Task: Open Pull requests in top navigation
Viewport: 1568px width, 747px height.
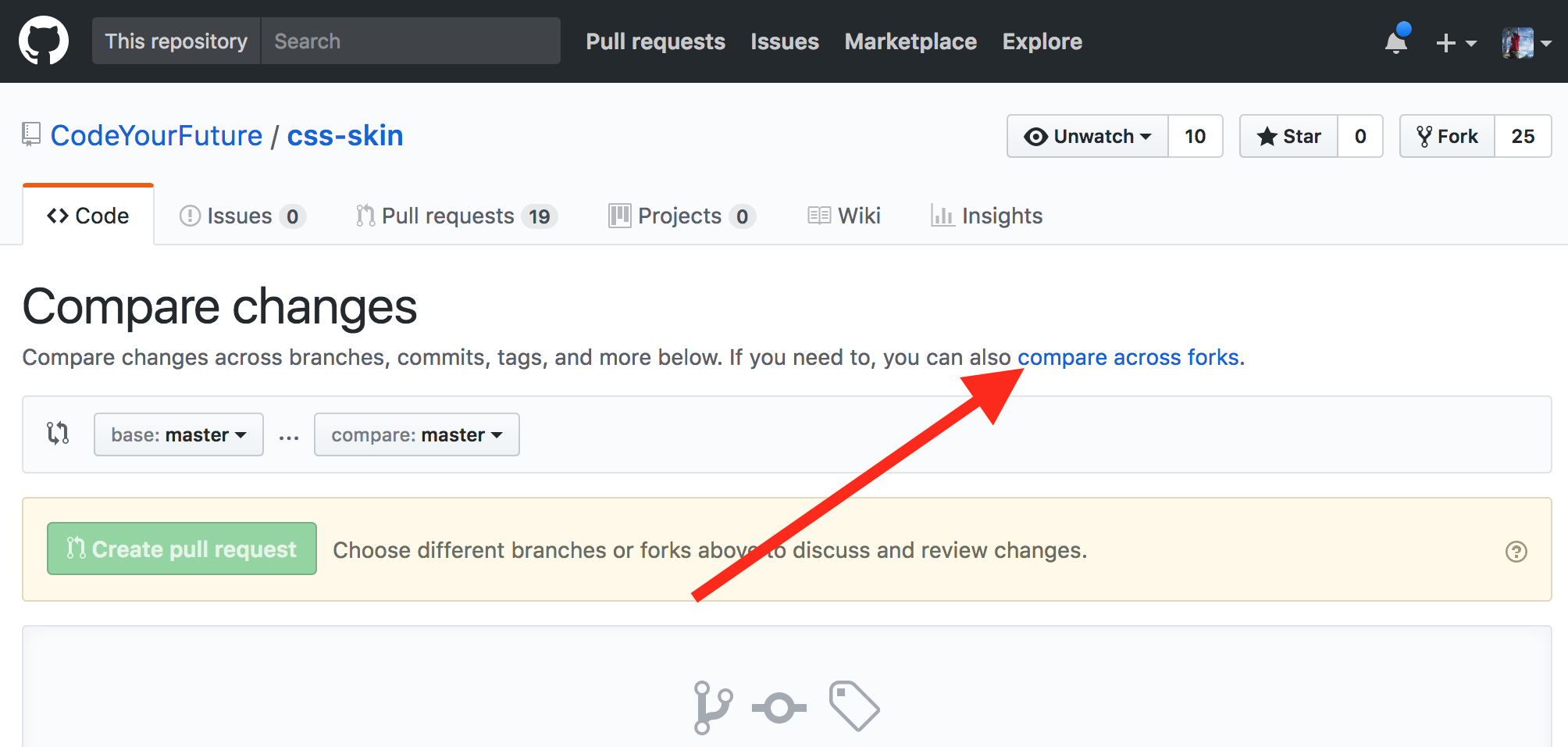Action: (656, 41)
